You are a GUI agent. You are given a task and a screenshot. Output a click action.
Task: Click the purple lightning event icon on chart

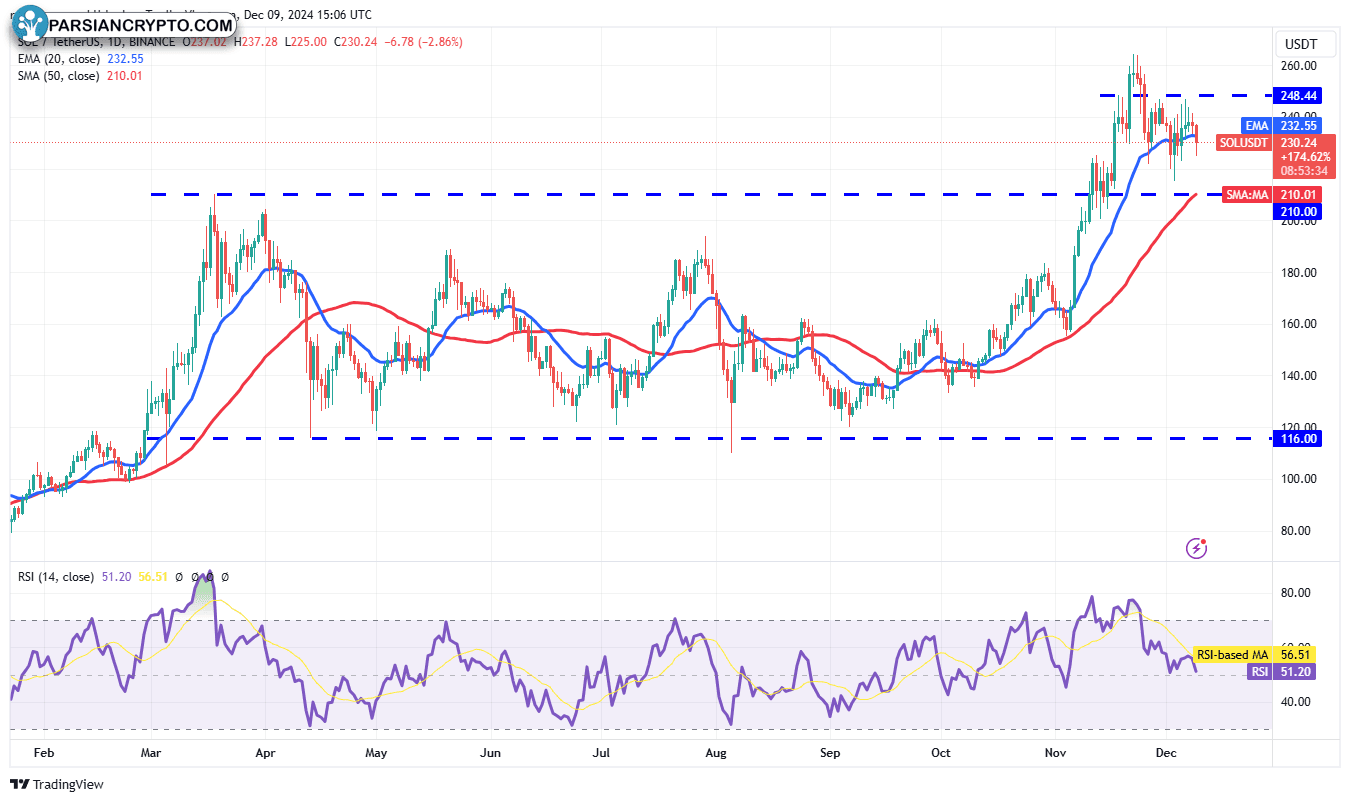(x=1196, y=547)
